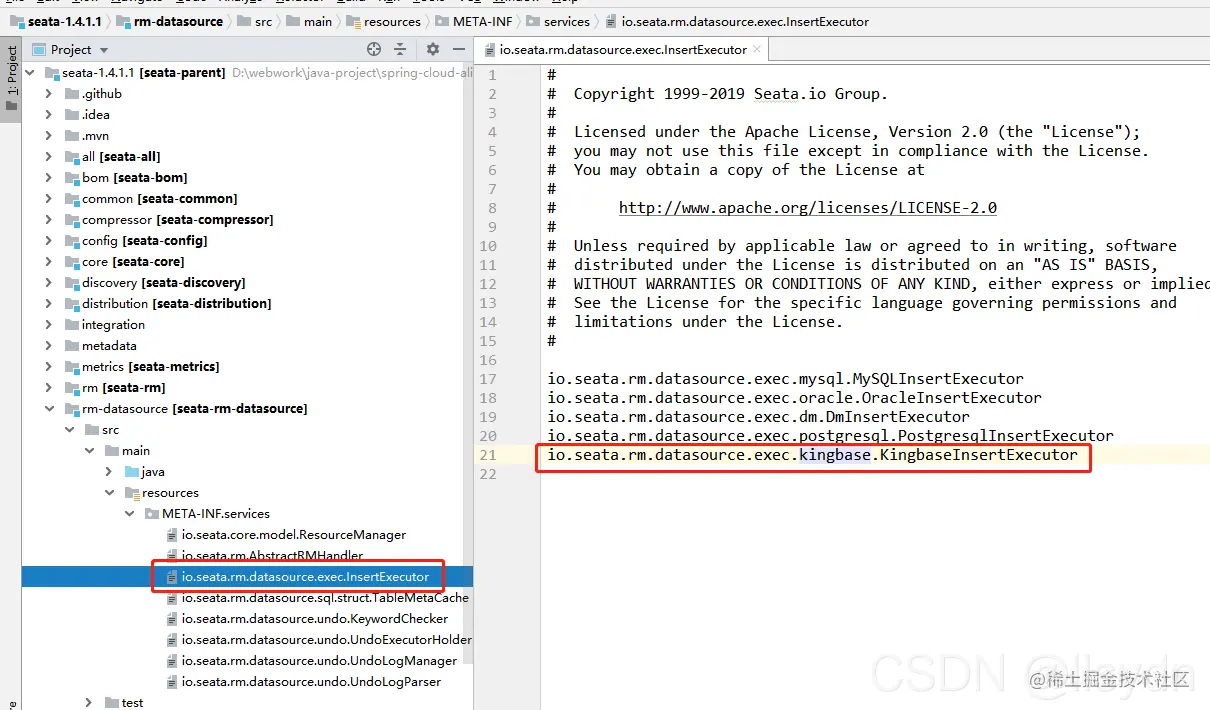
Task: Click the Collapse All icon in Project panel
Action: tap(400, 49)
